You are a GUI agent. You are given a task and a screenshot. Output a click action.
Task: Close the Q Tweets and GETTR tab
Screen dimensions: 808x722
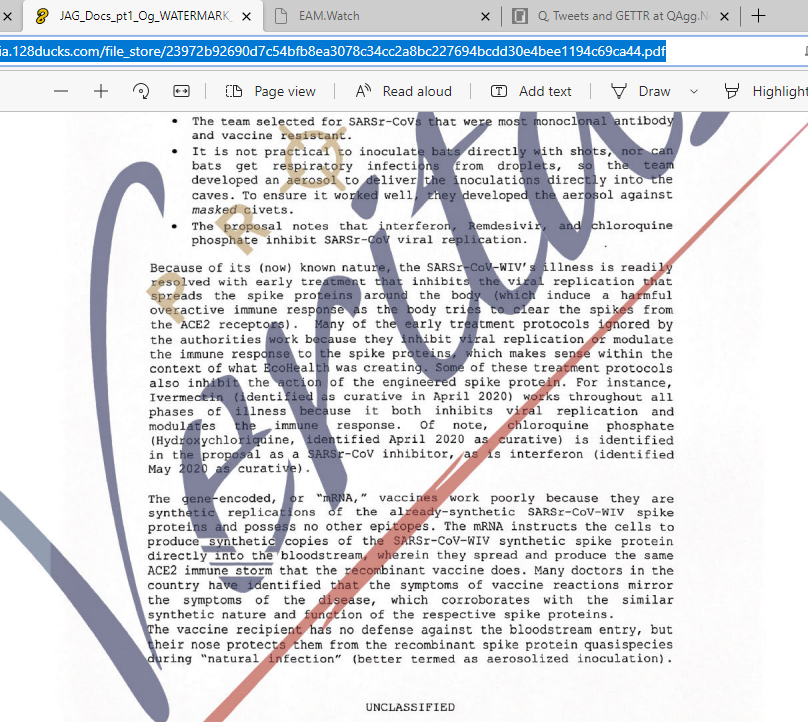[724, 16]
